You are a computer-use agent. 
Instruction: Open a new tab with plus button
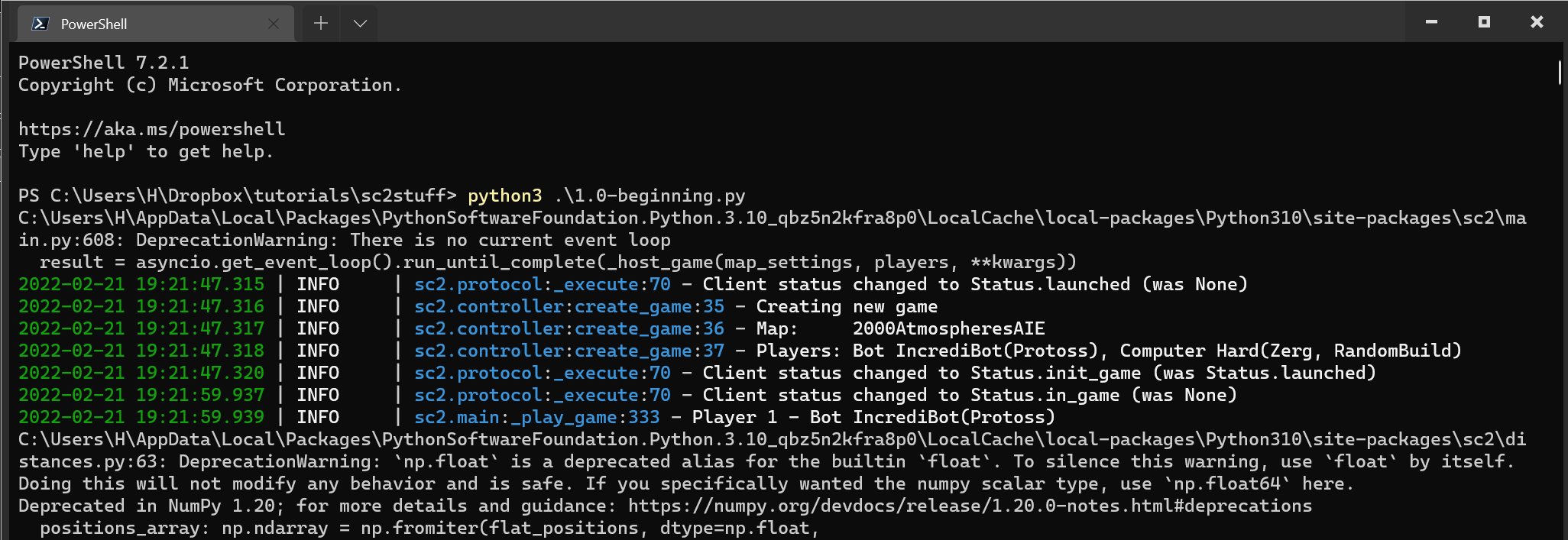pos(321,24)
